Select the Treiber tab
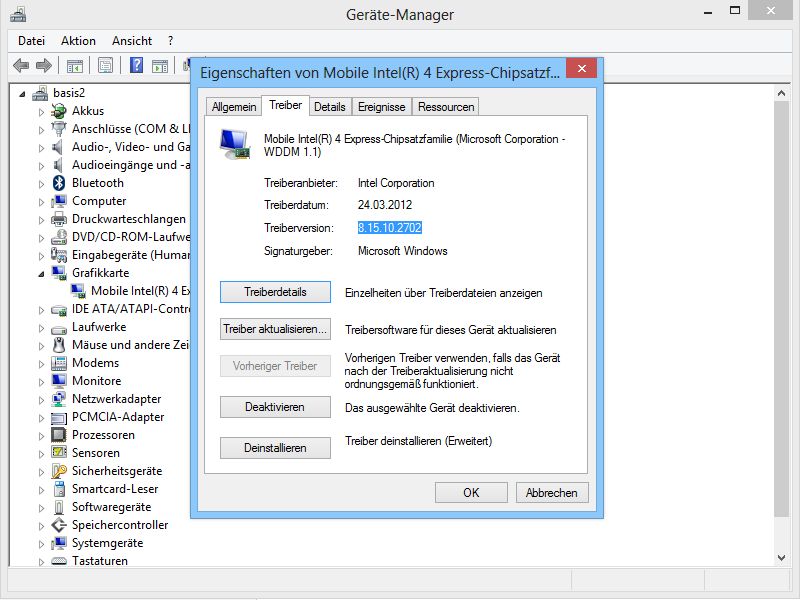 (x=286, y=105)
